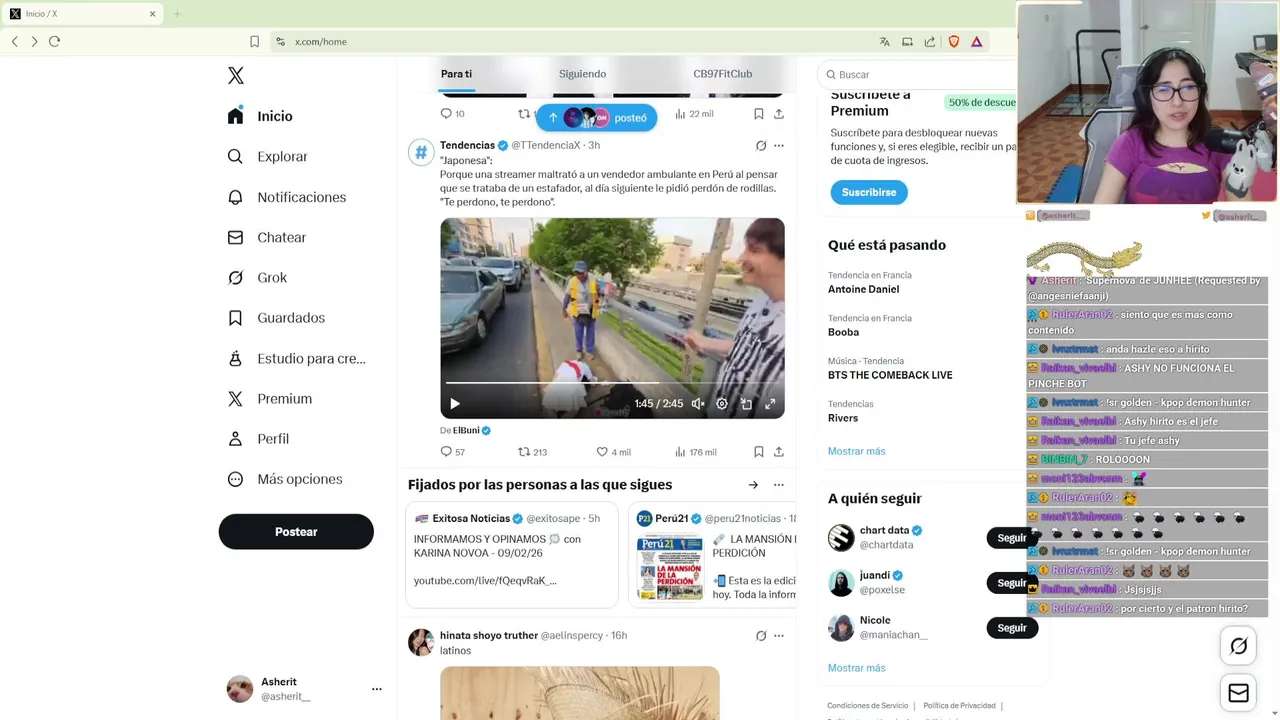Switch to Siguiendo tab

click(582, 74)
